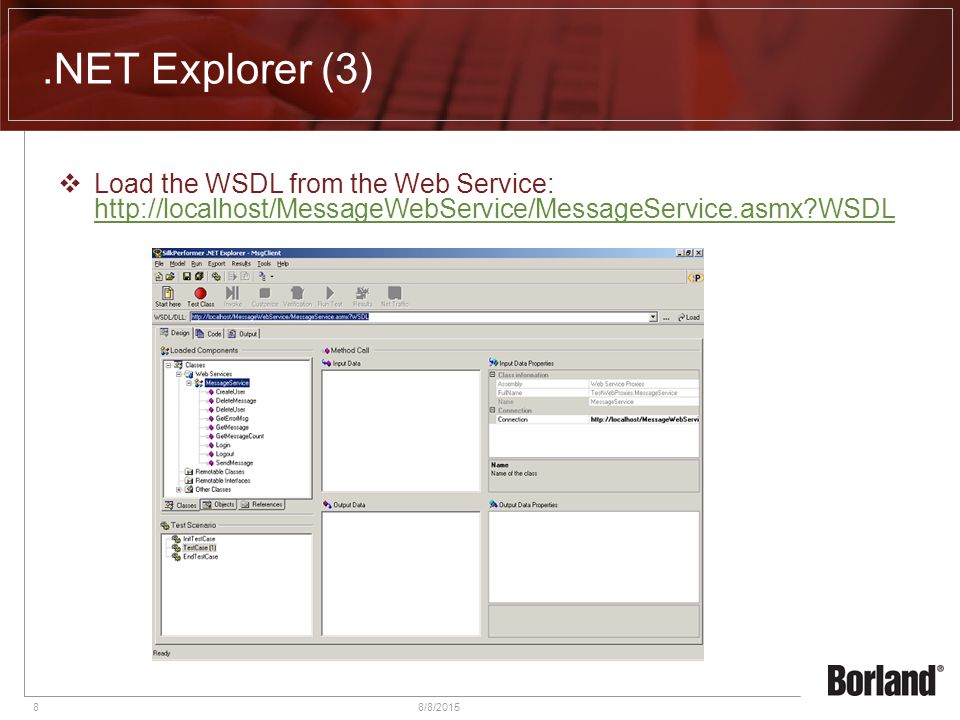Click the Invoke toolbar icon
This screenshot has height=720, width=960.
tap(233, 297)
